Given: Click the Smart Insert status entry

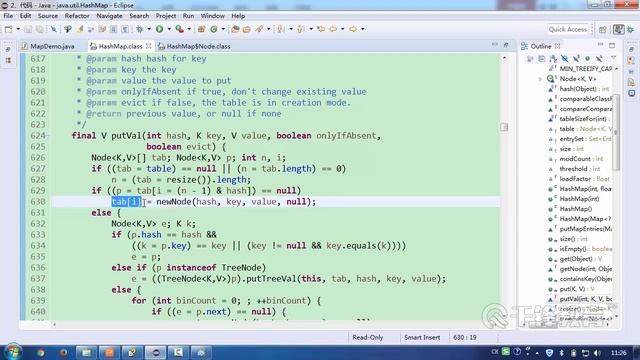Looking at the screenshot, I should point(422,338).
